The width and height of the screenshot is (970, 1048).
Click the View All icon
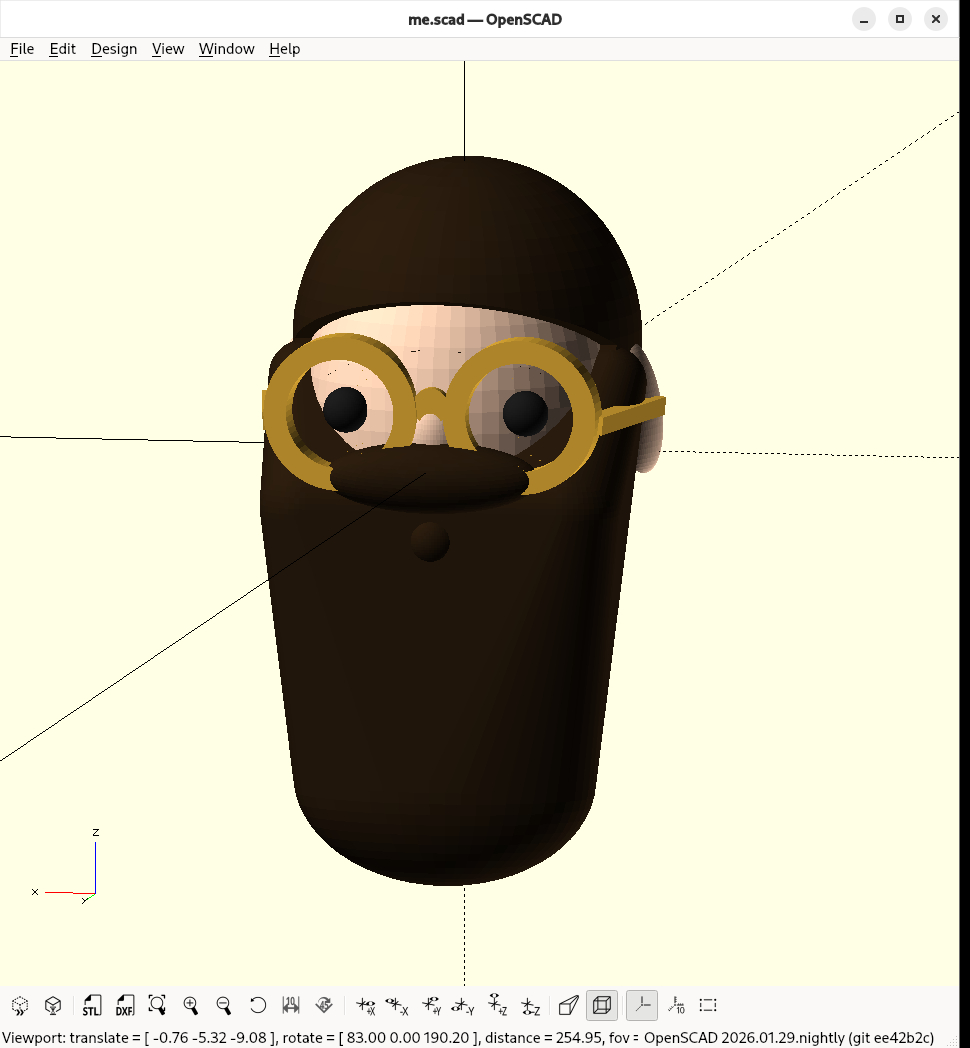(x=157, y=1005)
